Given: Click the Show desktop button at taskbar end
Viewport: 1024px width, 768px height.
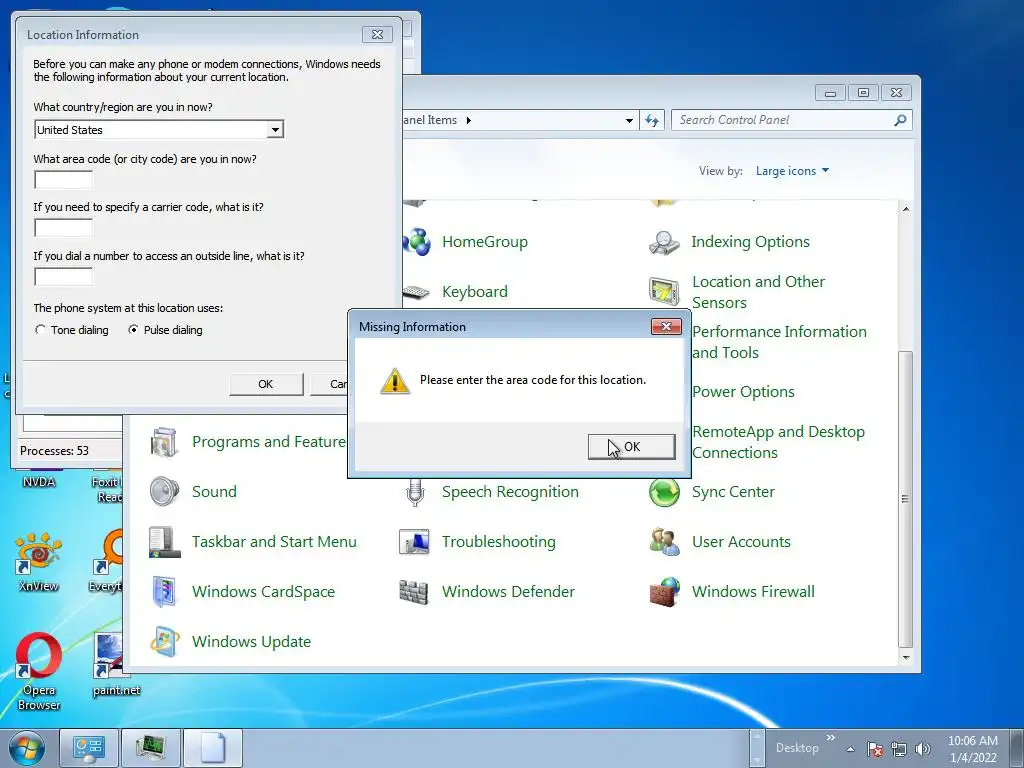Looking at the screenshot, I should (1017, 748).
